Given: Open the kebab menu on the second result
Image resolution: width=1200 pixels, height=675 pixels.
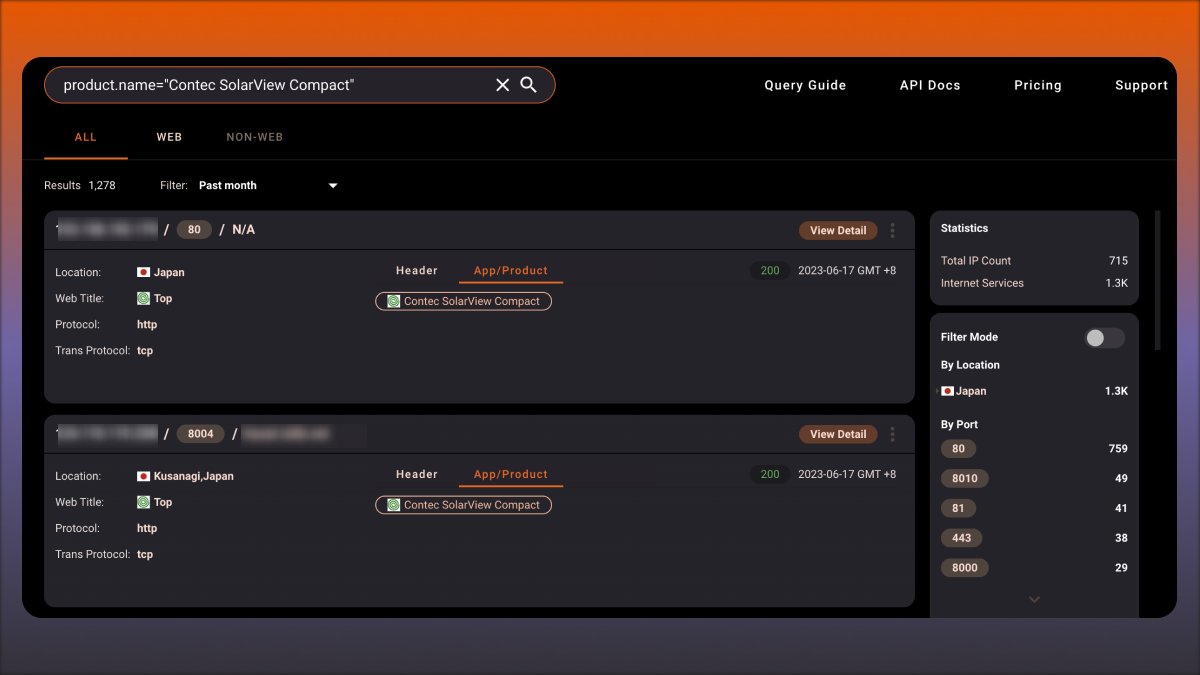Looking at the screenshot, I should pyautogui.click(x=892, y=434).
